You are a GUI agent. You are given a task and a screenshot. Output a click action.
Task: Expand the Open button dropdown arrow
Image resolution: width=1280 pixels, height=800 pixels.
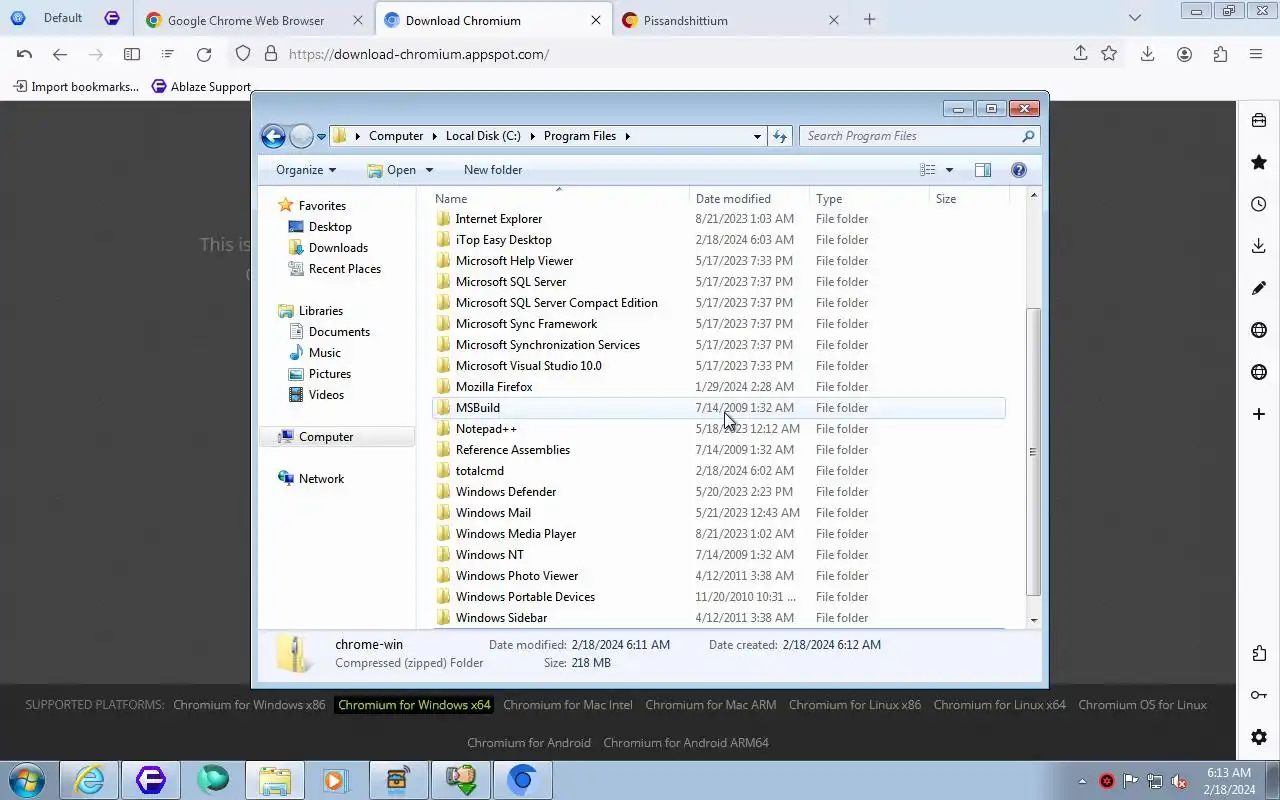[x=429, y=170]
